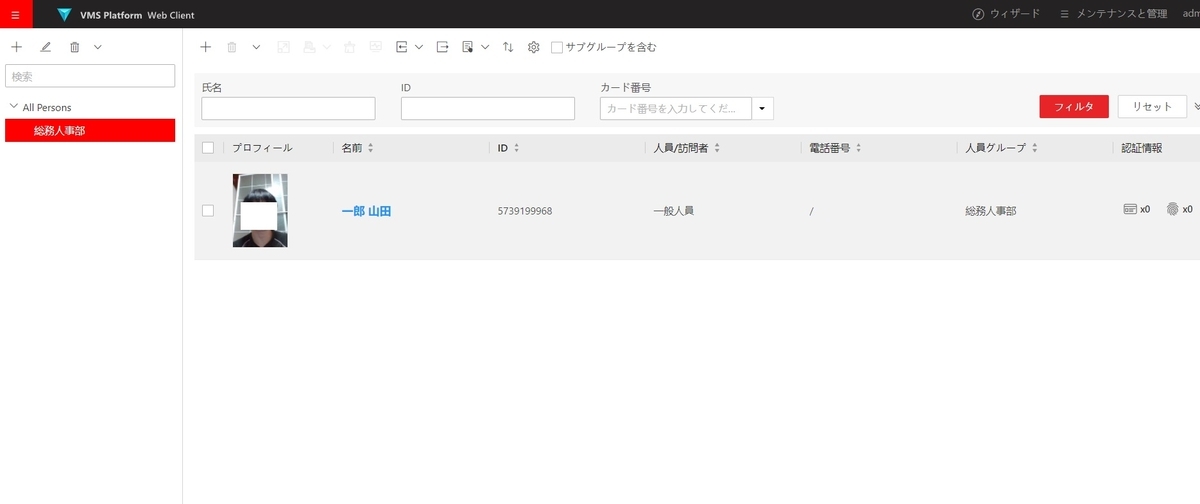The height and width of the screenshot is (504, 1200).
Task: Add a new person in list toolbar
Action: click(205, 47)
